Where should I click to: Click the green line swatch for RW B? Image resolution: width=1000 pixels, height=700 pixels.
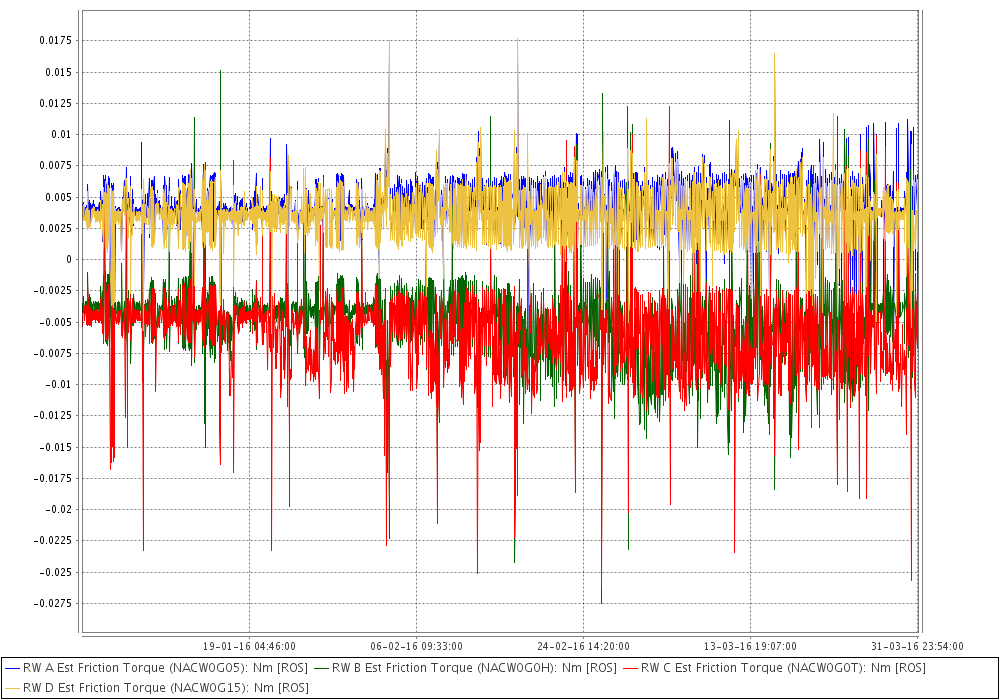click(x=322, y=668)
